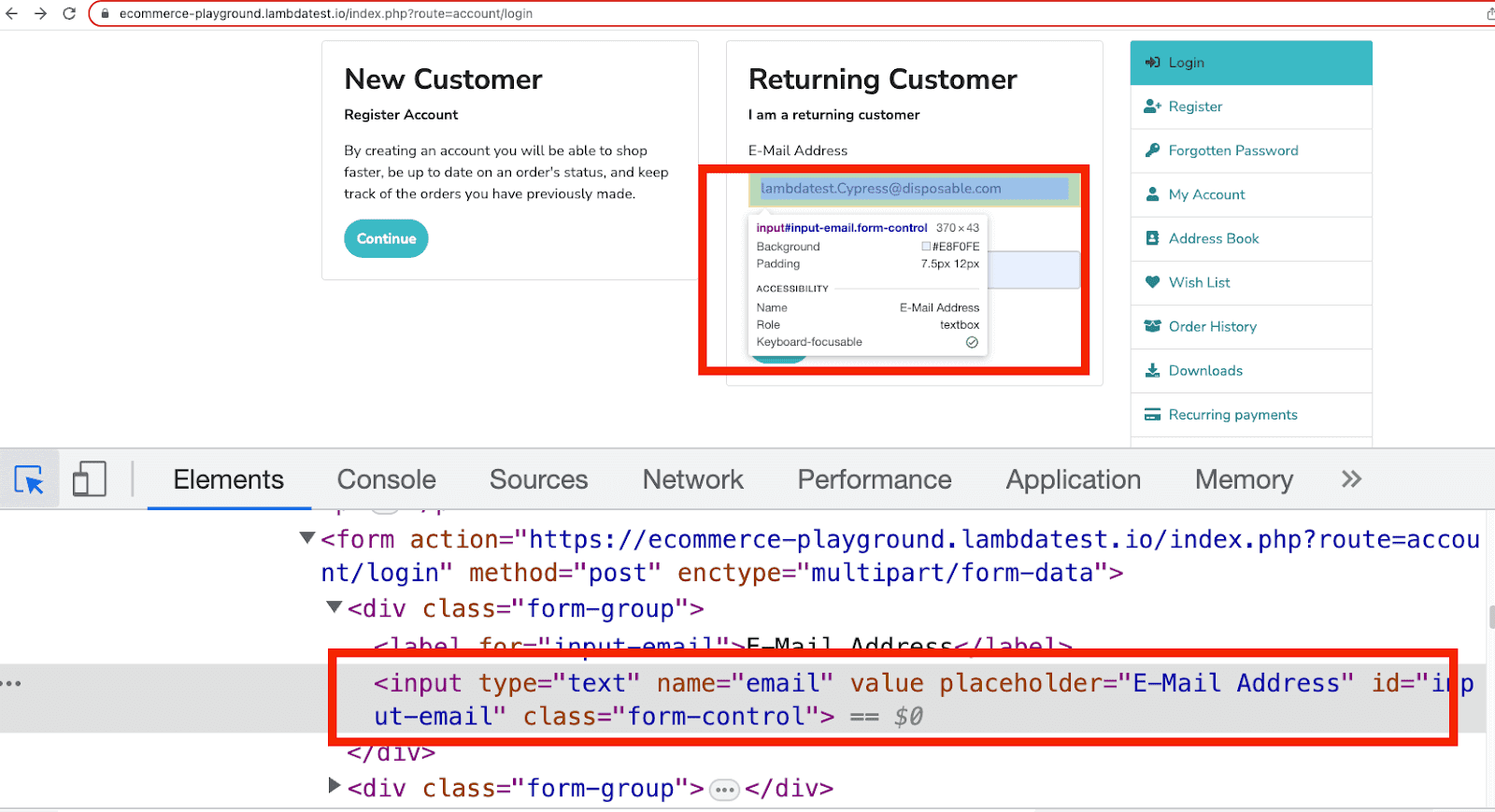The width and height of the screenshot is (1495, 812).
Task: Collapse the first div form-group node
Action: [334, 607]
